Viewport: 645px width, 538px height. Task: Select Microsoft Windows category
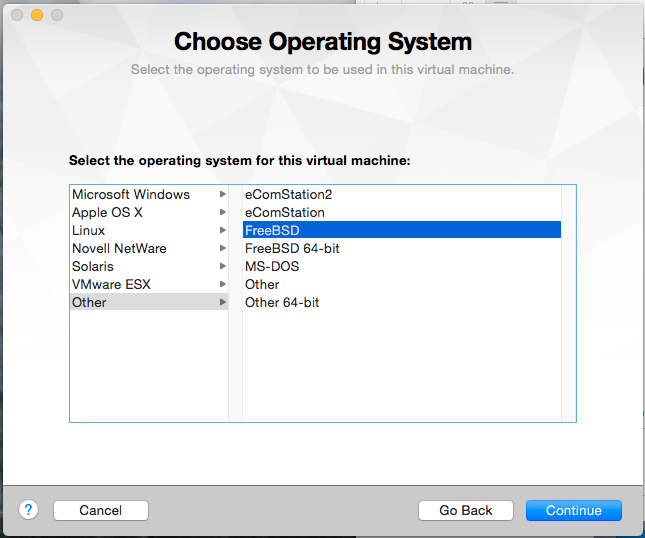[149, 194]
